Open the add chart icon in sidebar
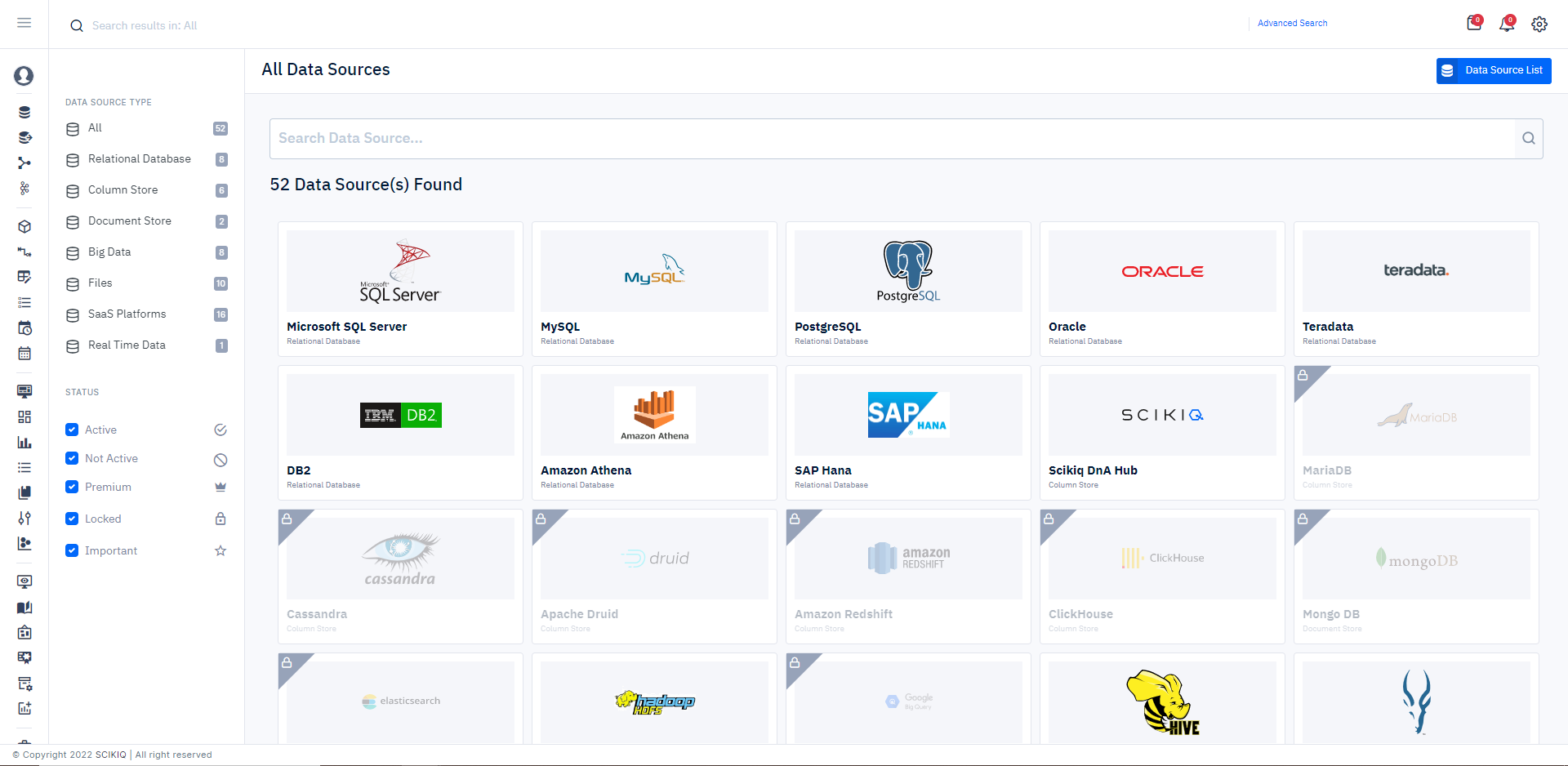1568x766 pixels. coord(24,708)
